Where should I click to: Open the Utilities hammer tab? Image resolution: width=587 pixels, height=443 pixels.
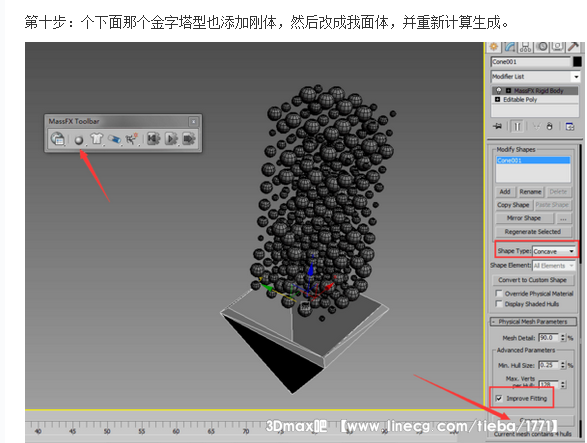click(x=573, y=47)
